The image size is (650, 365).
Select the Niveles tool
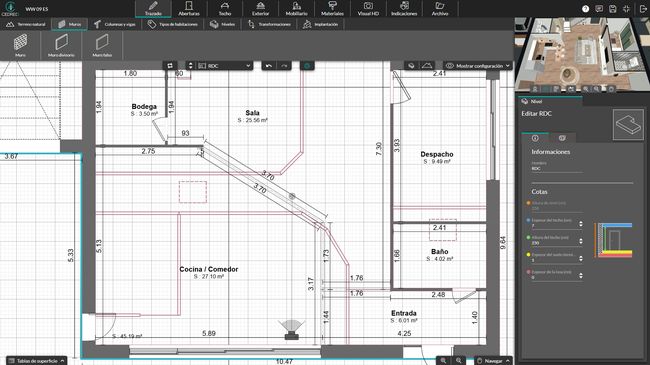pos(223,24)
